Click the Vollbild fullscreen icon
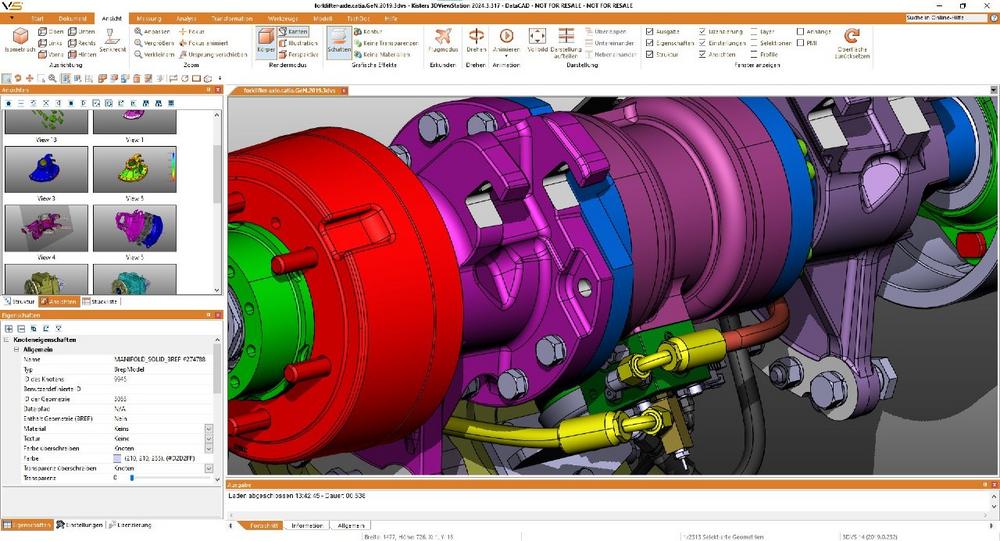Screen dimensions: 1000x541 [537, 40]
